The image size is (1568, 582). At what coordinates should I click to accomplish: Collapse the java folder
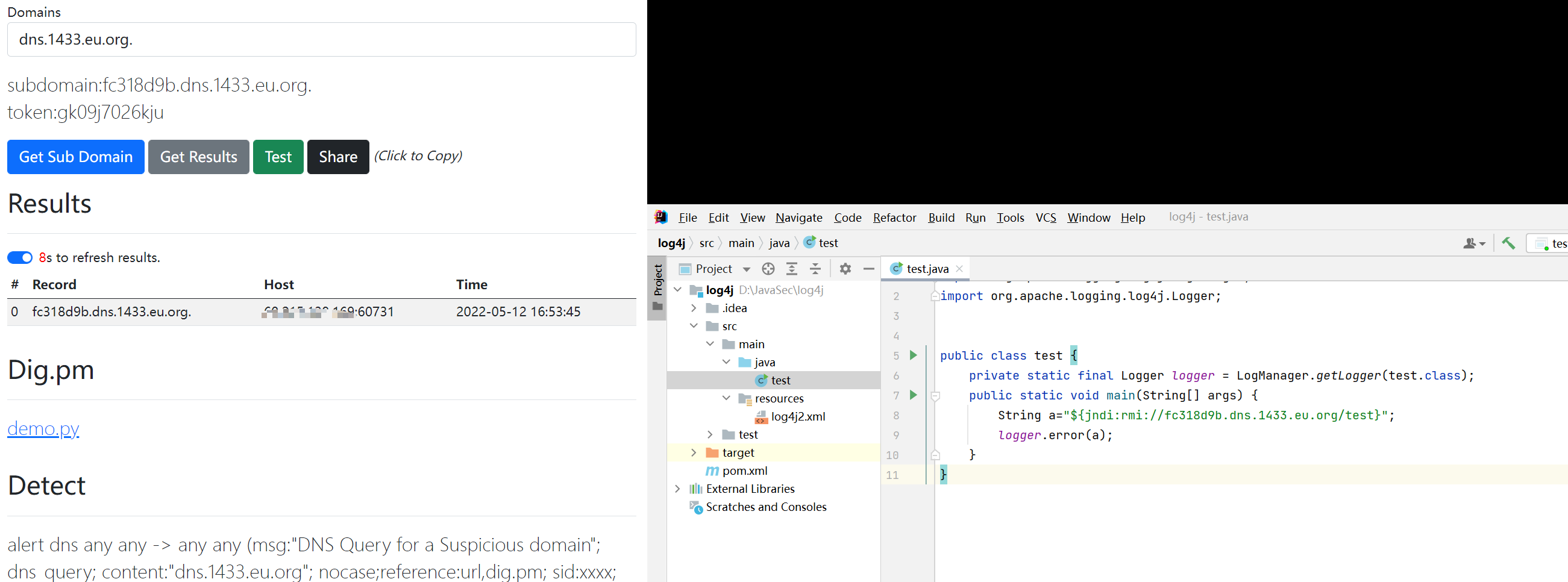tap(726, 362)
